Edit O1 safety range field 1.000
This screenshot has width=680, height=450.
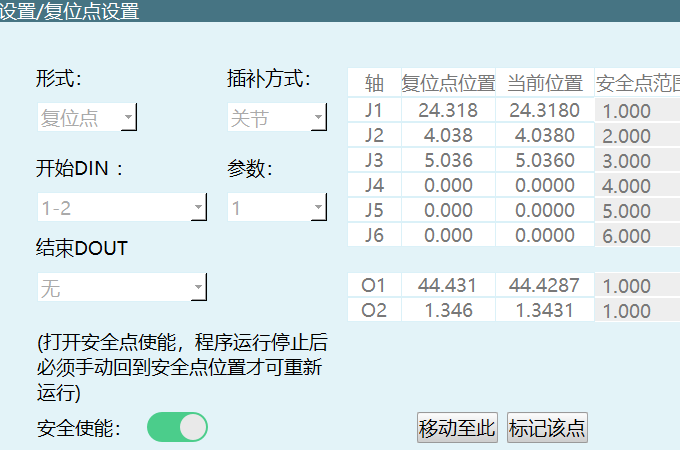[x=637, y=286]
